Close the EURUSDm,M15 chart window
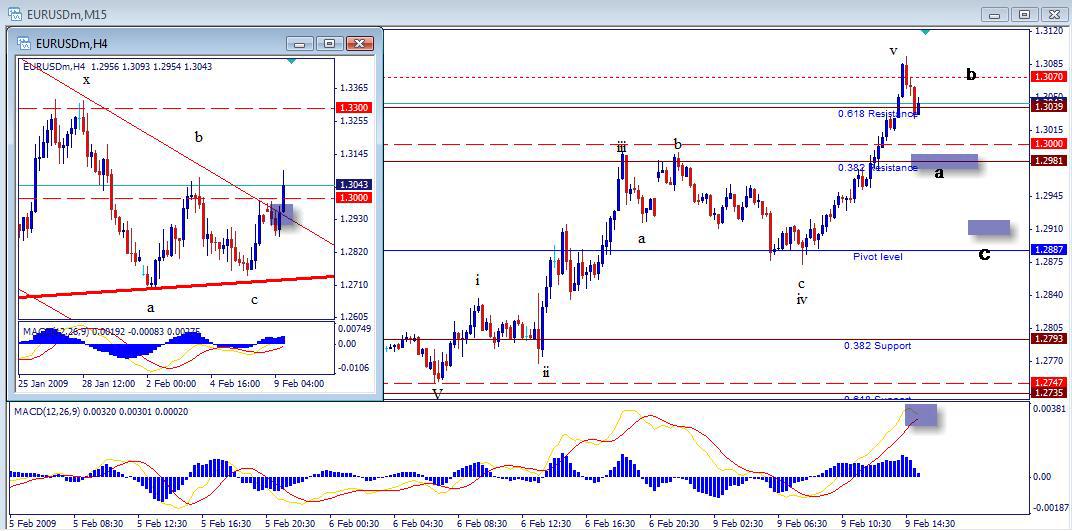This screenshot has width=1072, height=531. coord(1054,14)
